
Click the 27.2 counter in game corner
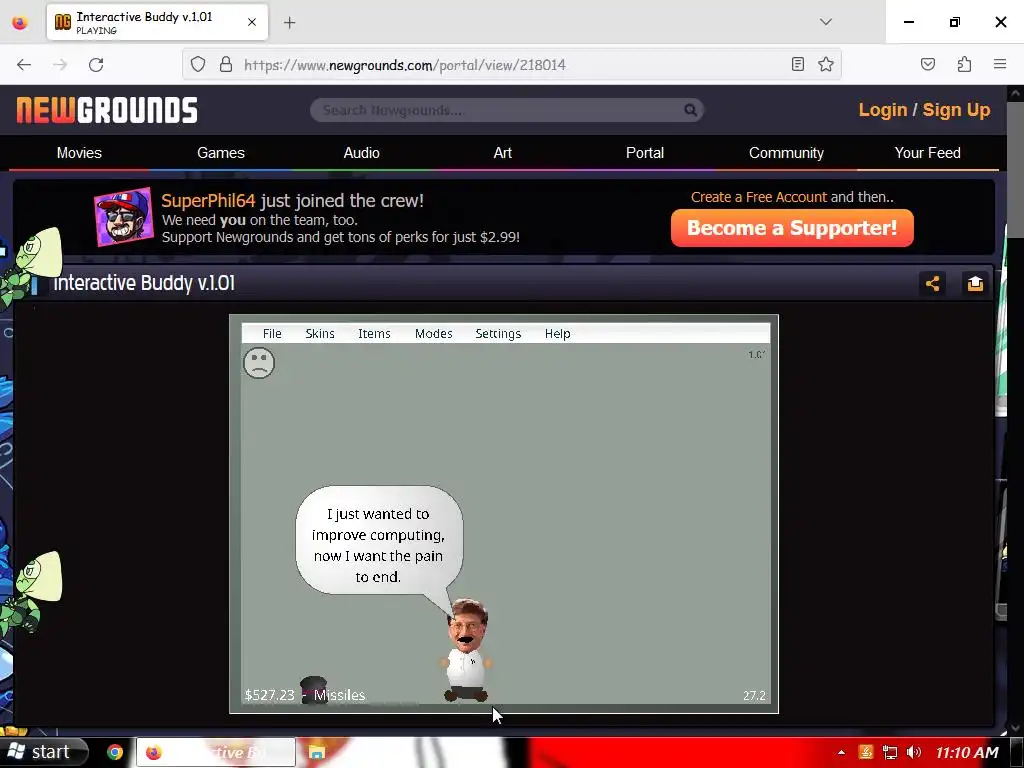click(x=754, y=696)
